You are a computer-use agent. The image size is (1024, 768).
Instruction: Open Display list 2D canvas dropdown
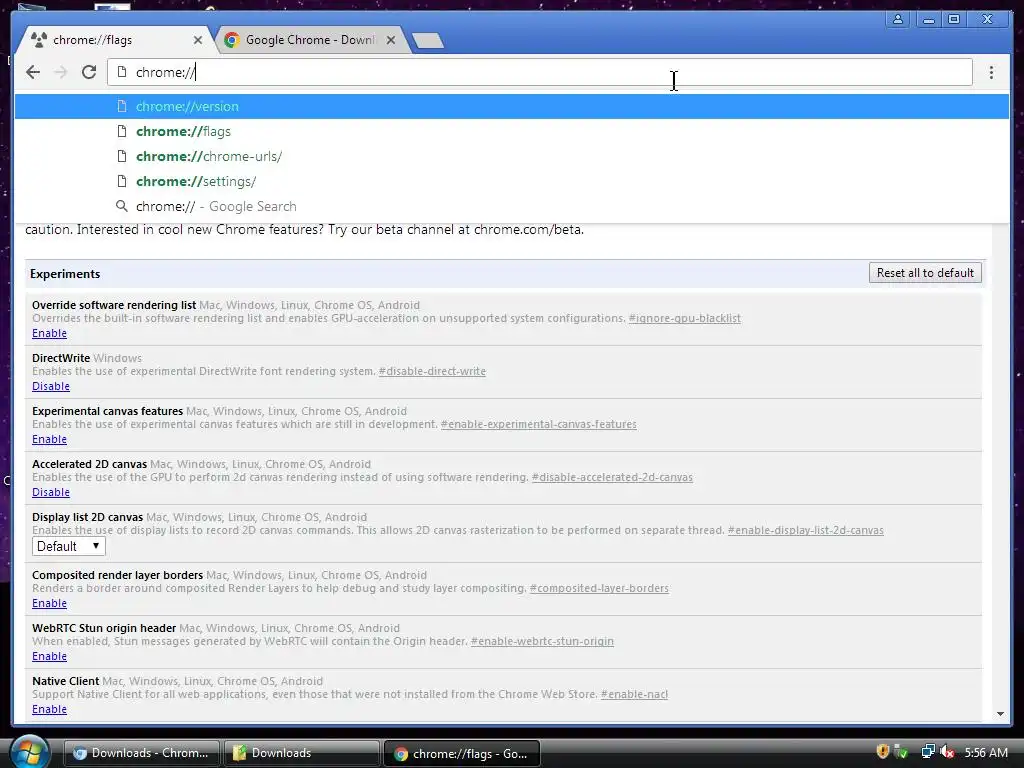[69, 546]
